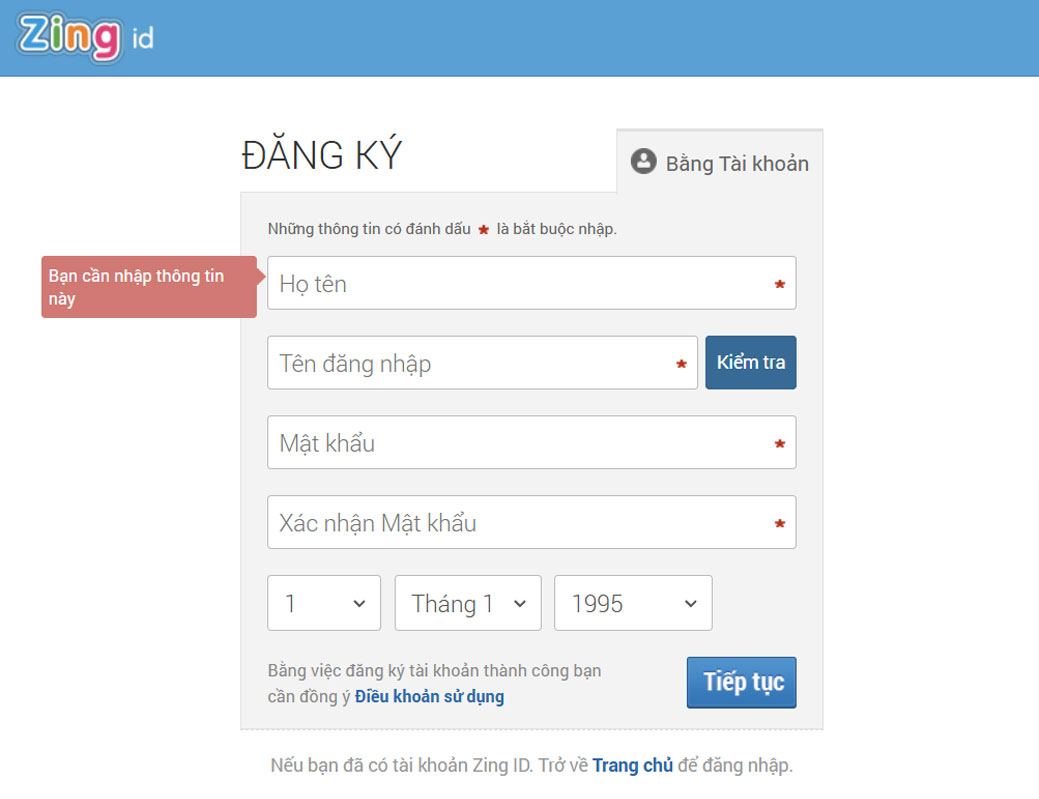Click the ĐĂNG KÝ heading
The width and height of the screenshot is (1039, 799).
pyautogui.click(x=322, y=156)
